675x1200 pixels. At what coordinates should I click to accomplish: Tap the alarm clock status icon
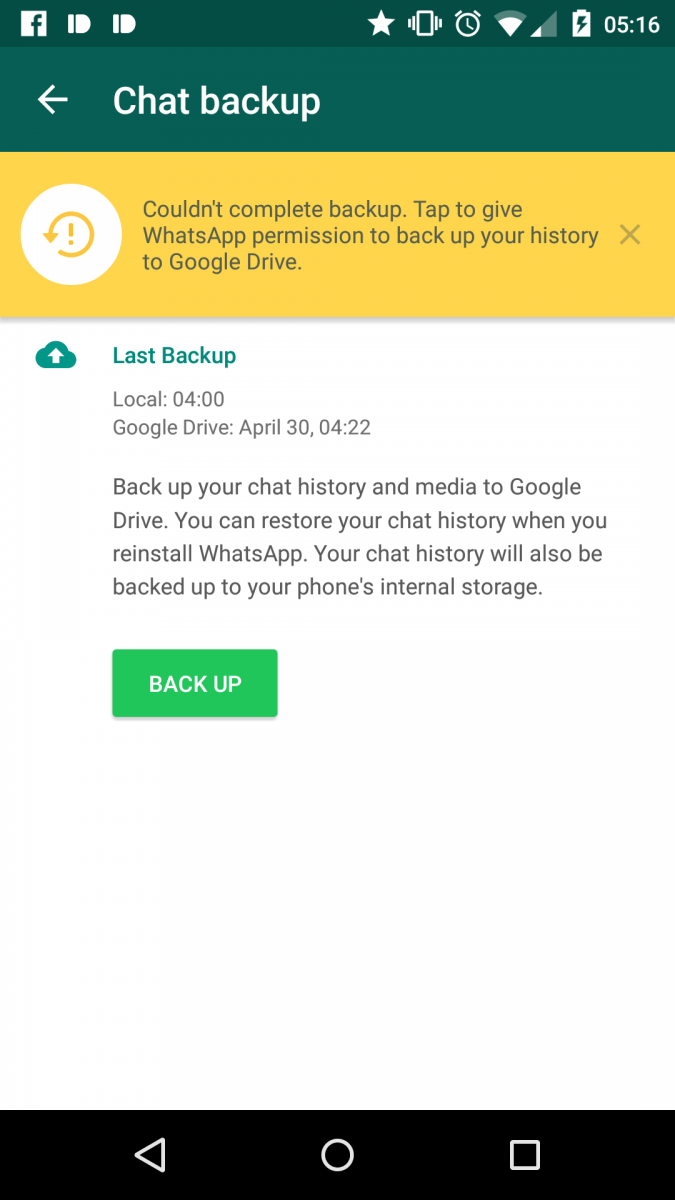[468, 24]
